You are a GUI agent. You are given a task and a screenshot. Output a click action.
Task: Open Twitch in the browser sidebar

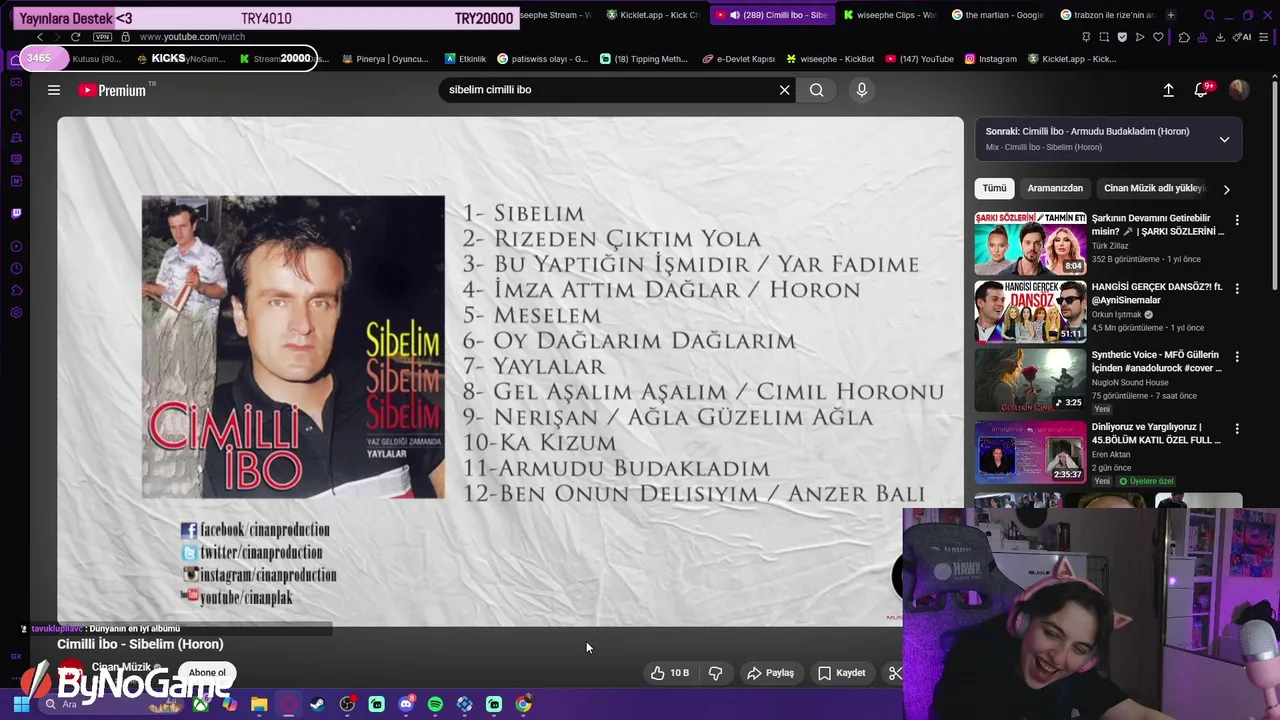16,213
